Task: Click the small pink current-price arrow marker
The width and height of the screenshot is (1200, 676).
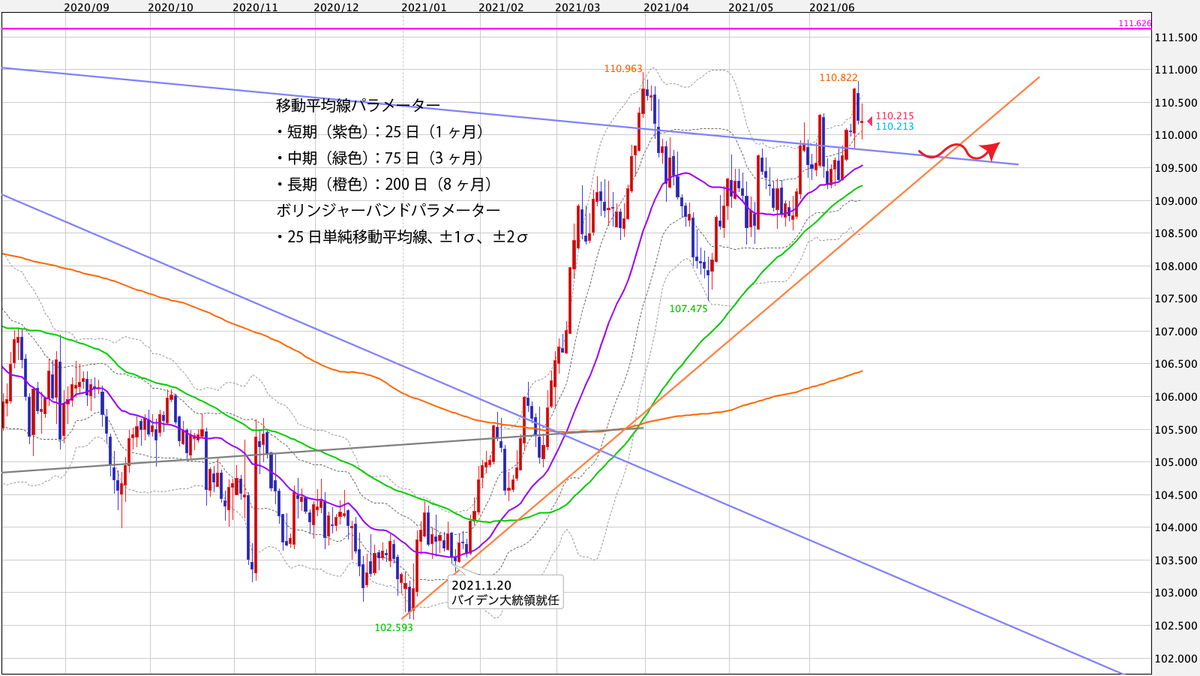Action: pos(869,121)
